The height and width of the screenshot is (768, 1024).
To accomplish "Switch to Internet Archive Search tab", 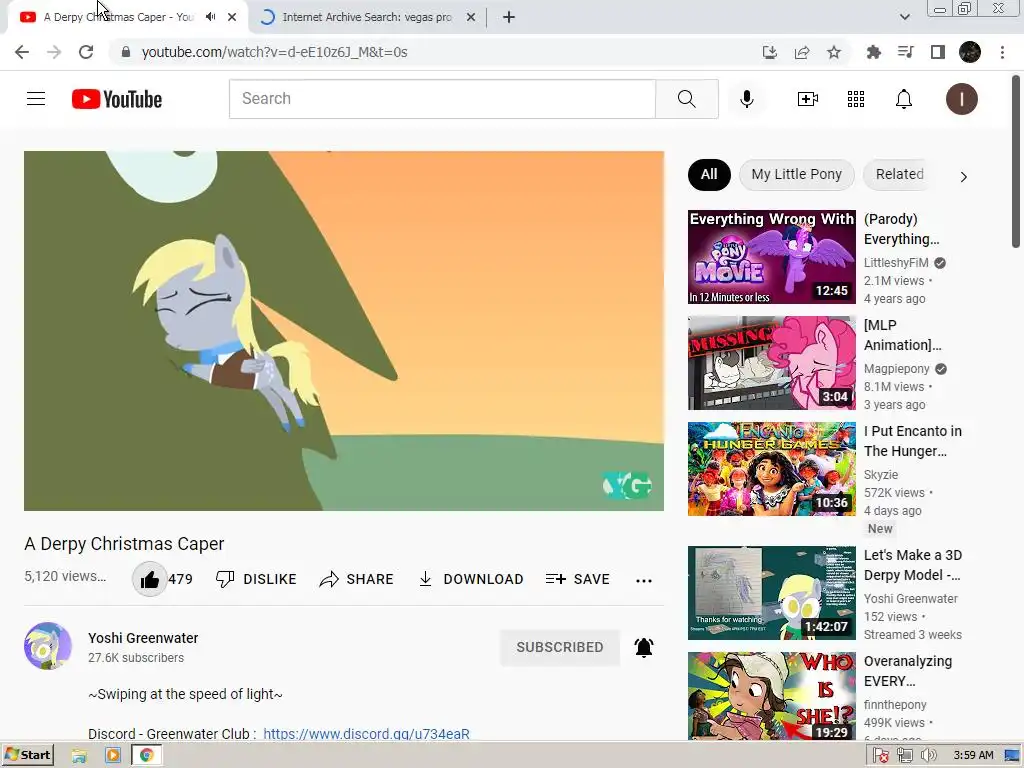I will (366, 18).
